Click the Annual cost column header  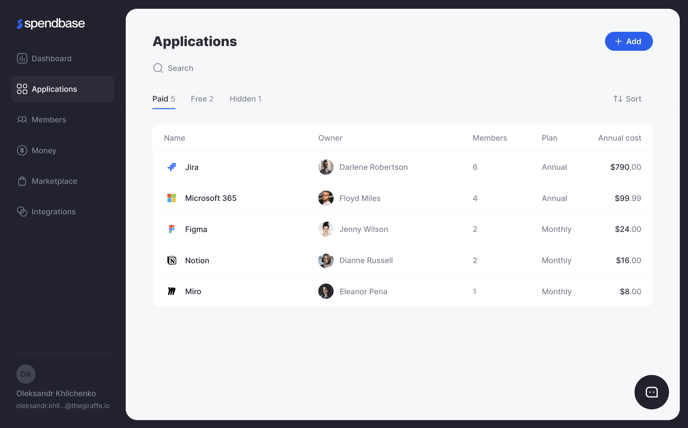pyautogui.click(x=619, y=138)
